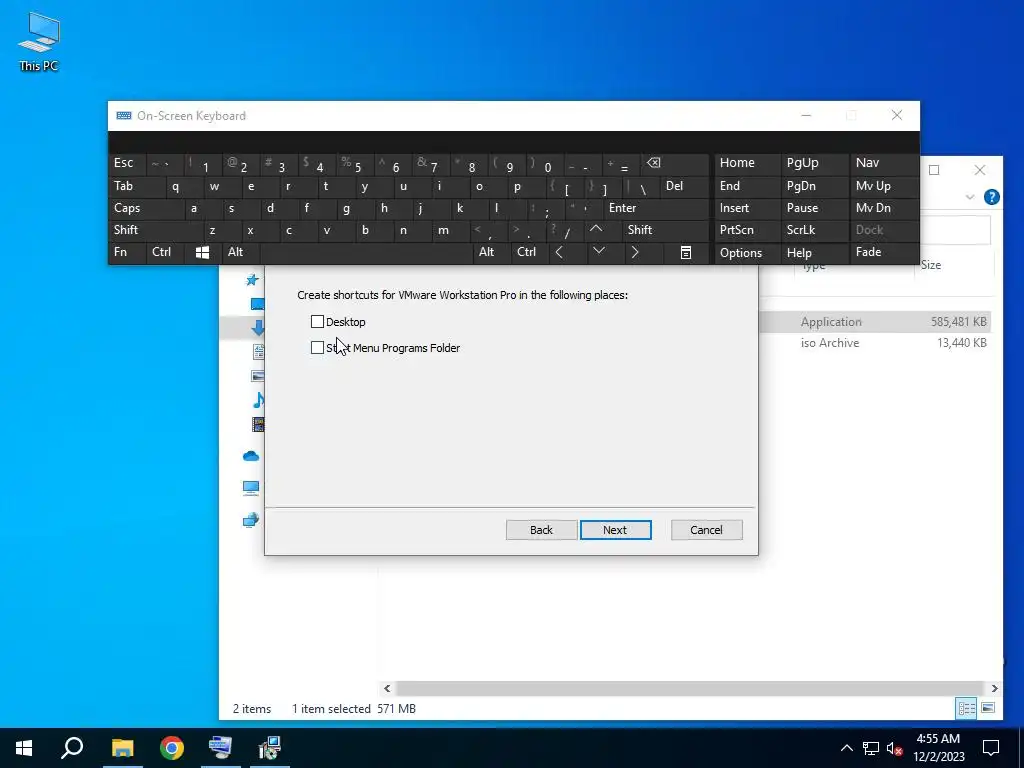
Task: Click the File Explorer help icon
Action: 991,197
